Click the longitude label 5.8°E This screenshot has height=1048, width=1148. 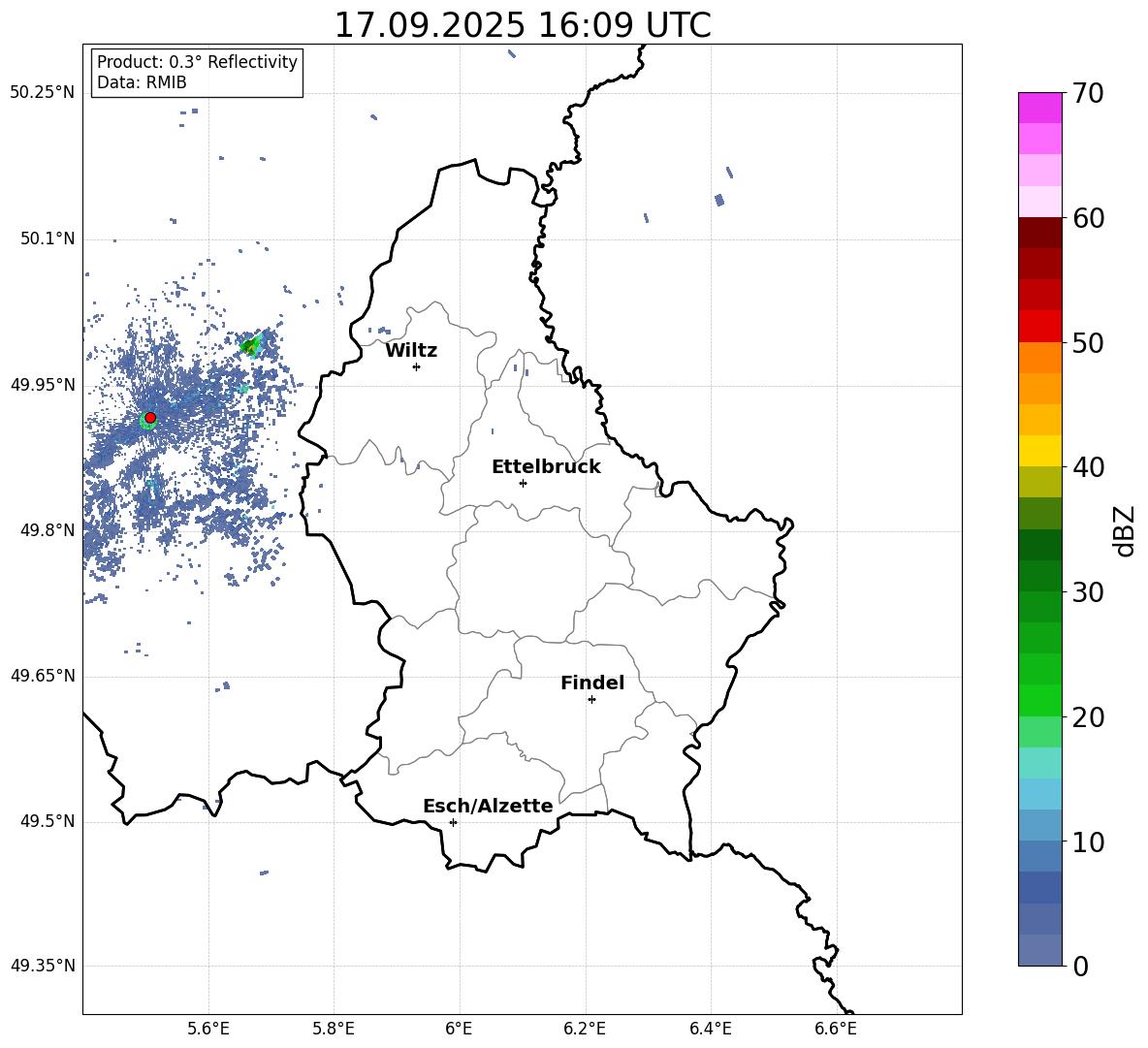click(x=334, y=1029)
